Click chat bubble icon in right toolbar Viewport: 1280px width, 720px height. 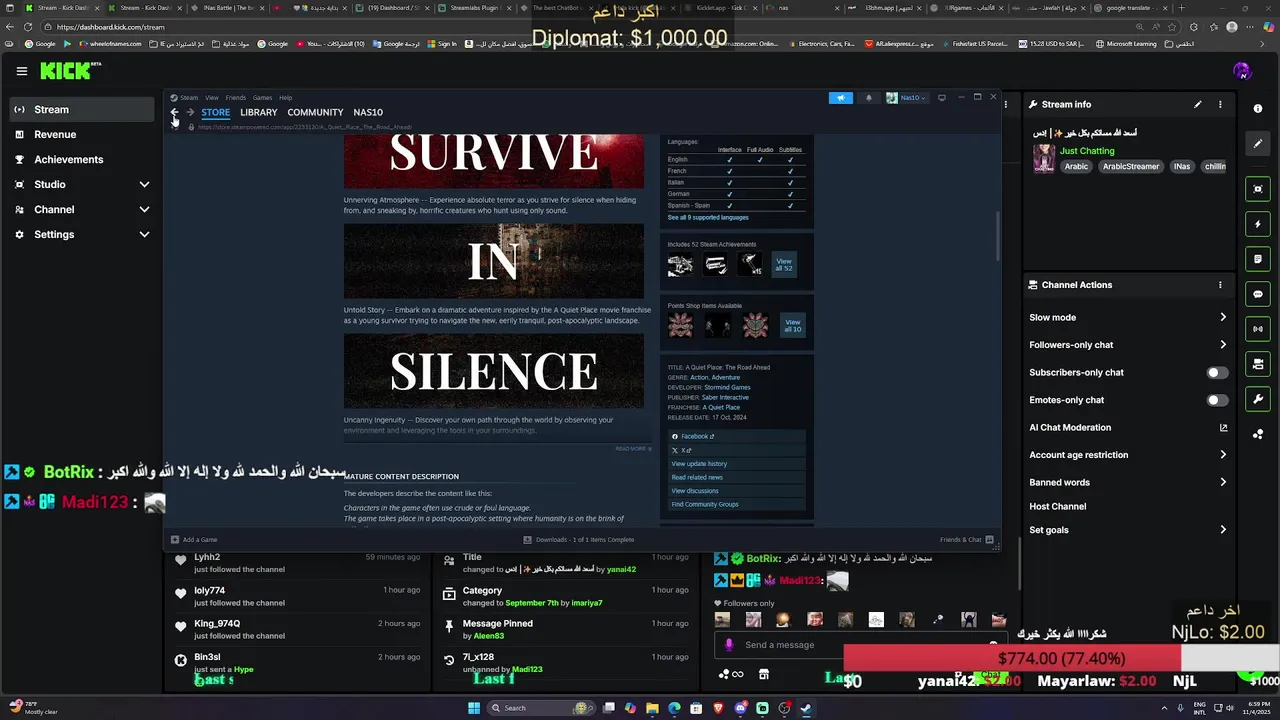(x=1258, y=294)
